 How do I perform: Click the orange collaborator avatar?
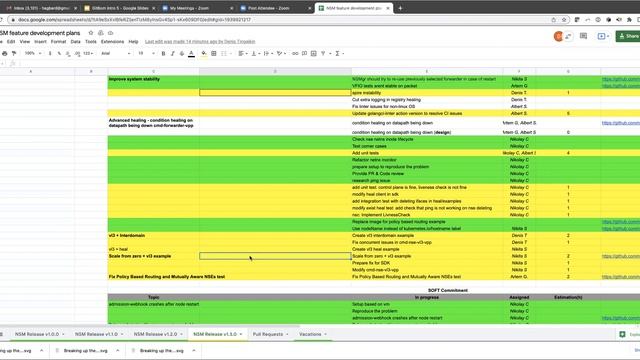(x=558, y=36)
